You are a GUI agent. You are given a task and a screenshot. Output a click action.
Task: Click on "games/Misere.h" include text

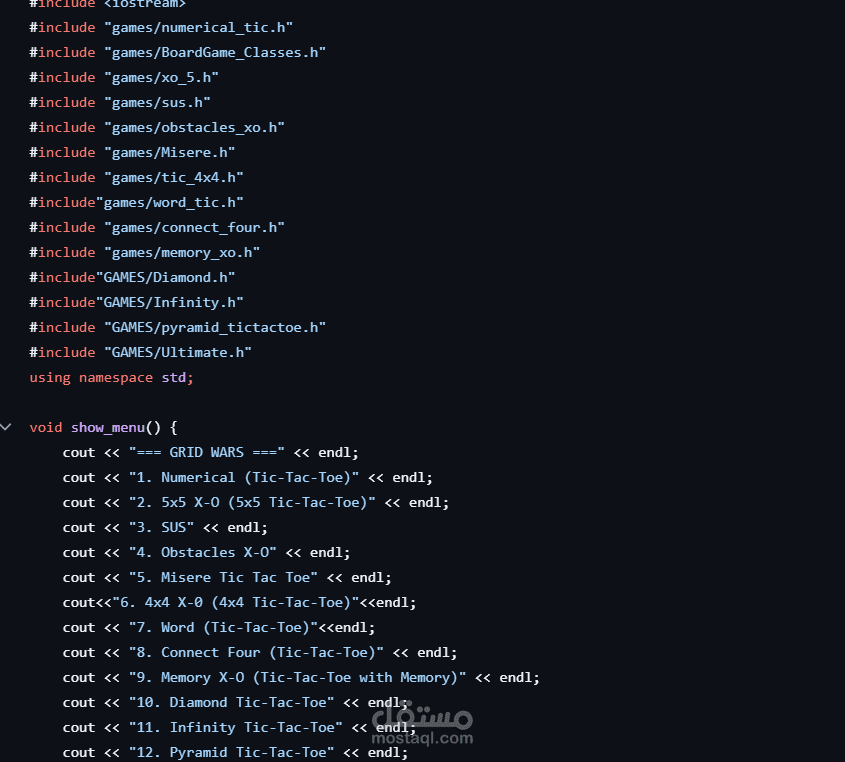pyautogui.click(x=169, y=152)
